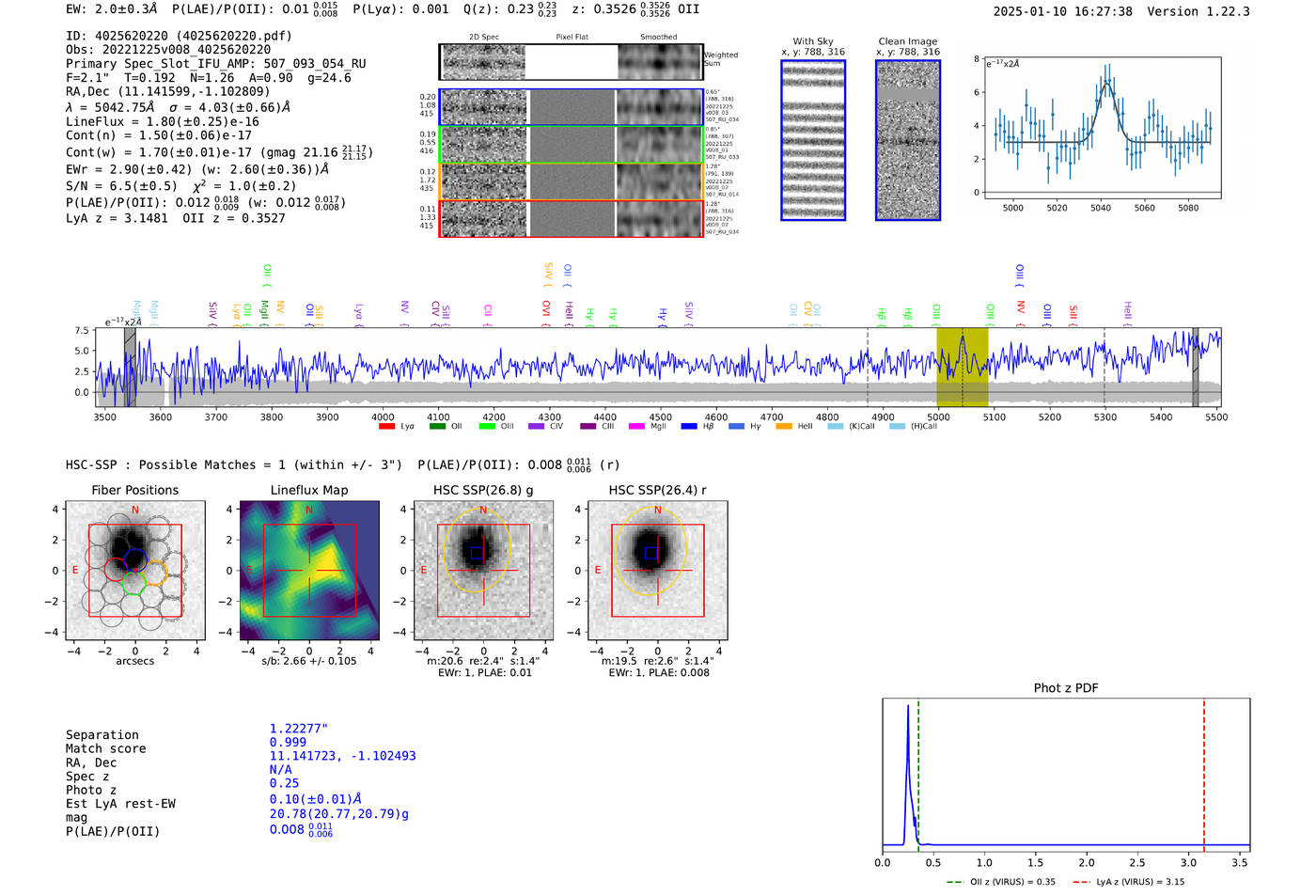
Task: Select the HSC SSP(26.8) g cutout
Action: point(483,571)
